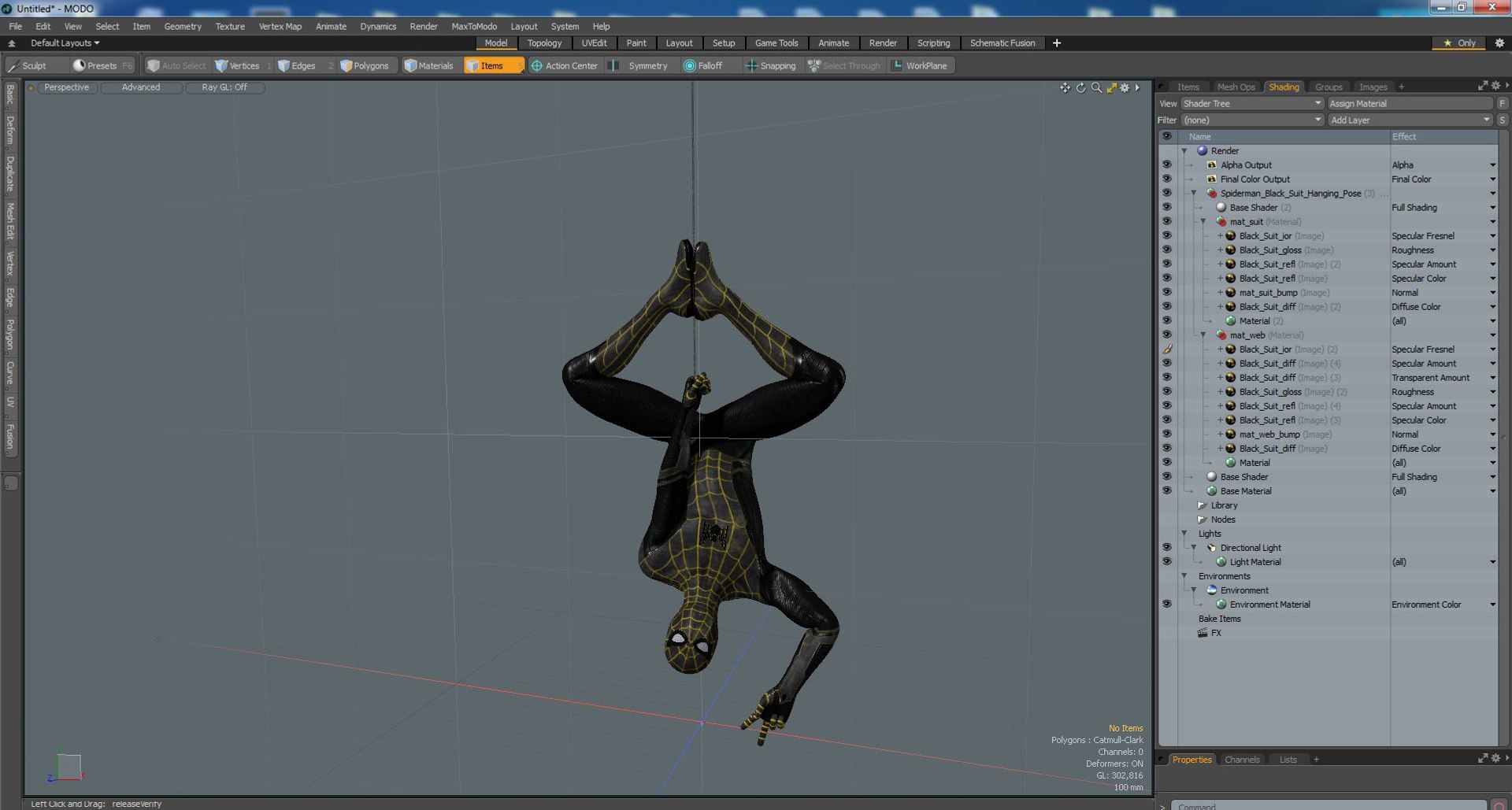Open the Geometry menu

[x=183, y=26]
